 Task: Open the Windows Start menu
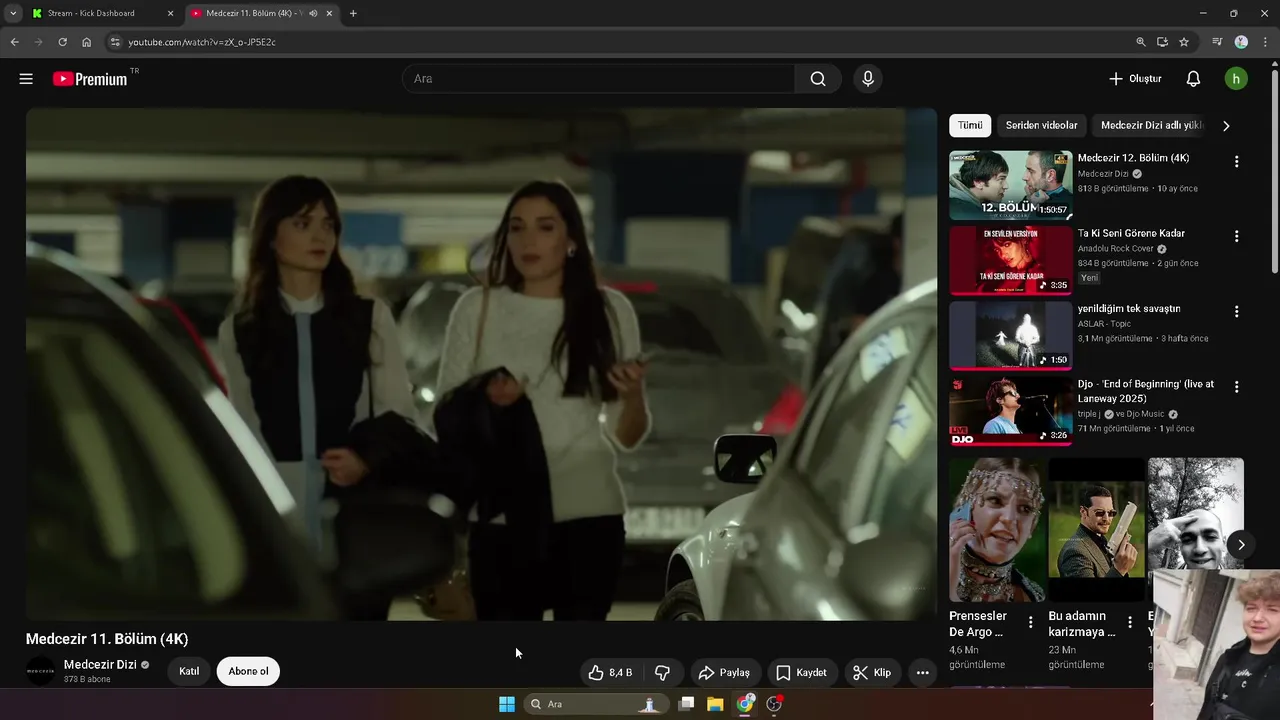coord(507,704)
